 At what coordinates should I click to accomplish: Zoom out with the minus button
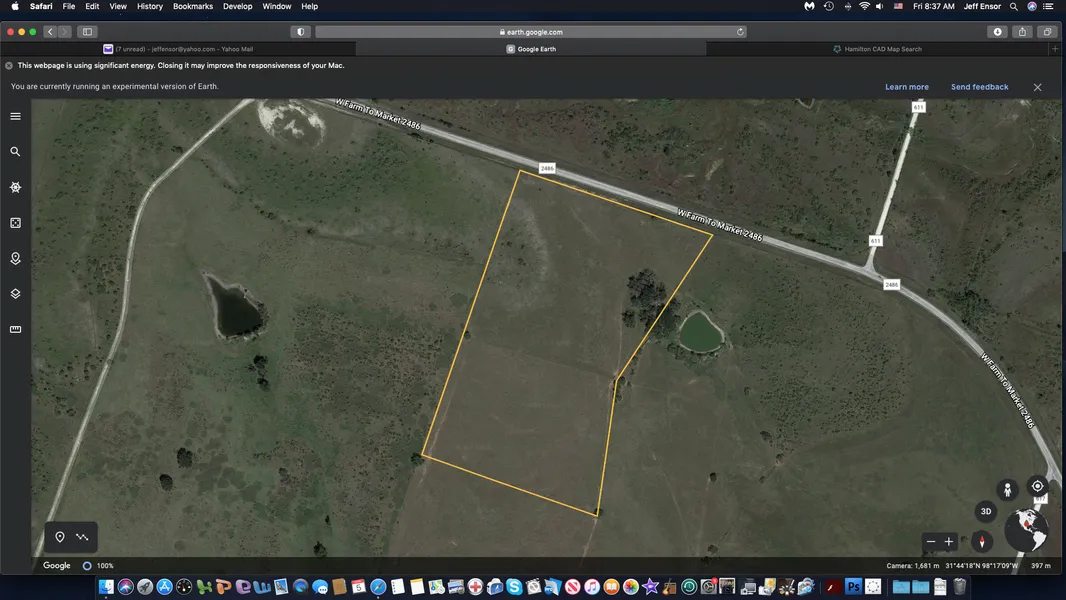click(931, 542)
